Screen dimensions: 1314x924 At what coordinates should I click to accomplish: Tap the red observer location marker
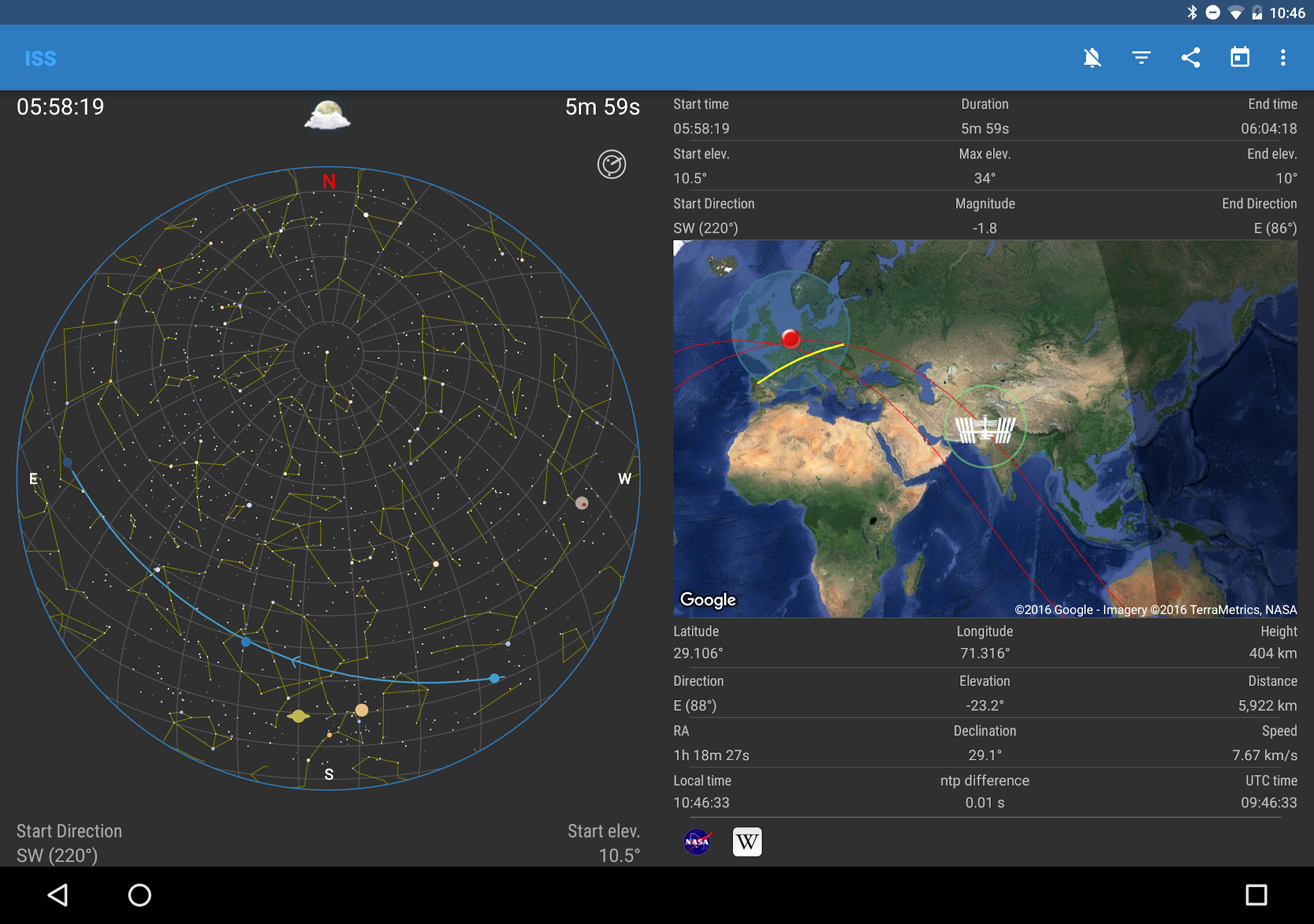click(x=791, y=339)
